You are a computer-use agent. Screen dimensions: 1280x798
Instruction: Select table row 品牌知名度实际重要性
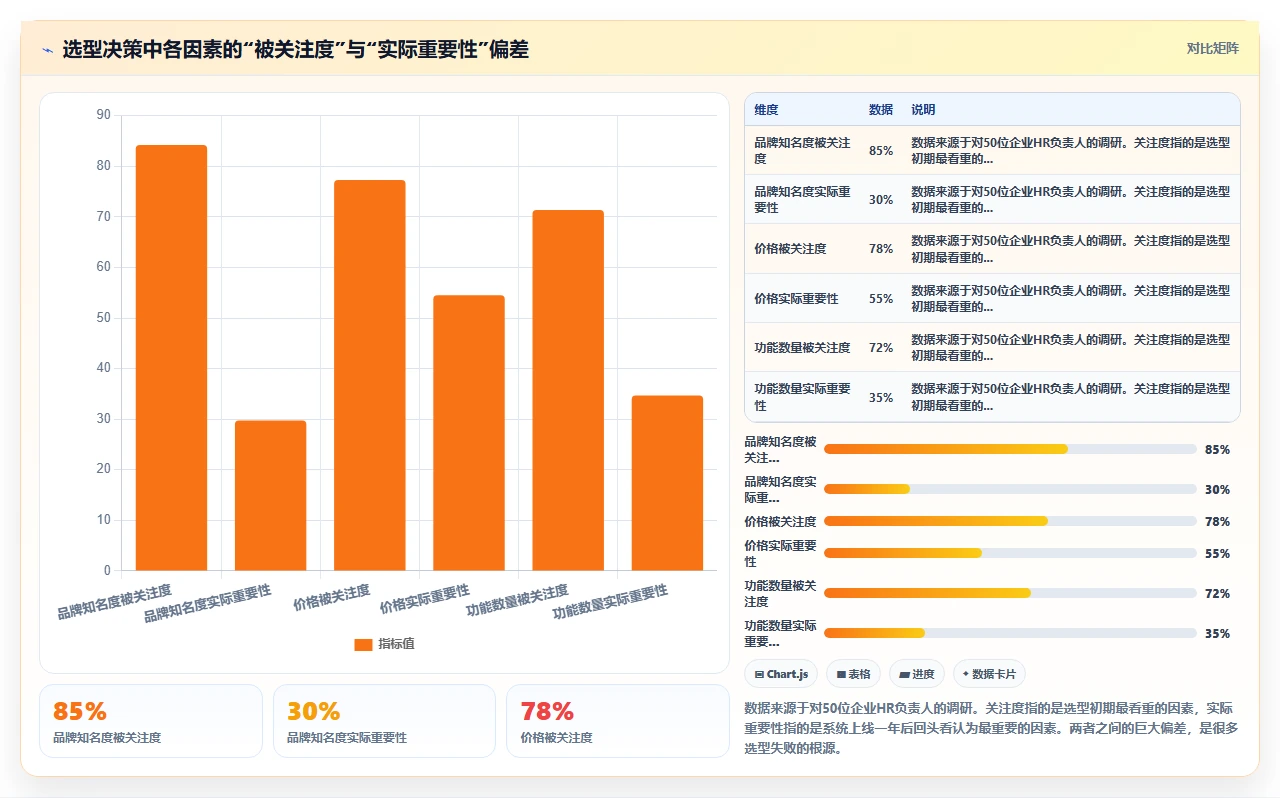click(992, 199)
